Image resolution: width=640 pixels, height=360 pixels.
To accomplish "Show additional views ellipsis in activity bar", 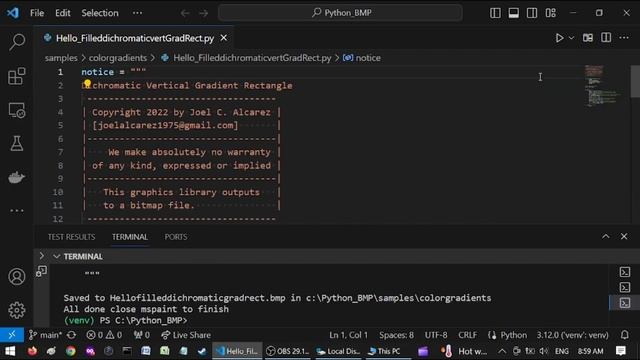I will [x=17, y=211].
